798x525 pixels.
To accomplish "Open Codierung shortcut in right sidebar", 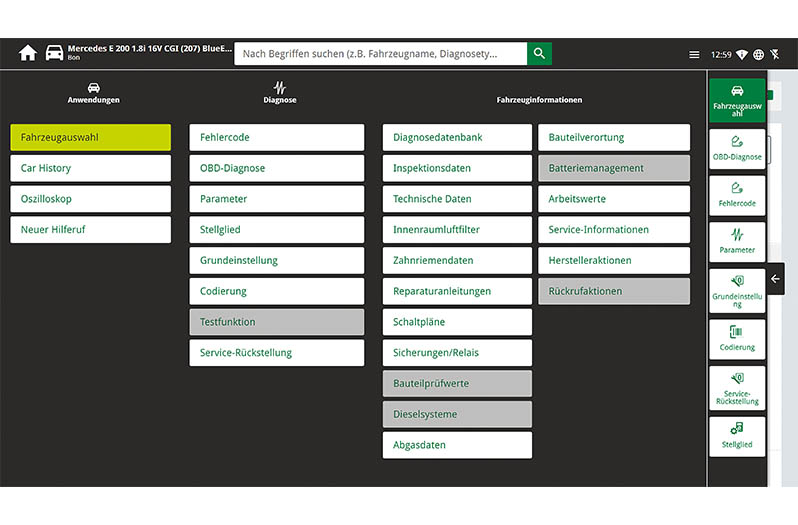I will tap(737, 339).
